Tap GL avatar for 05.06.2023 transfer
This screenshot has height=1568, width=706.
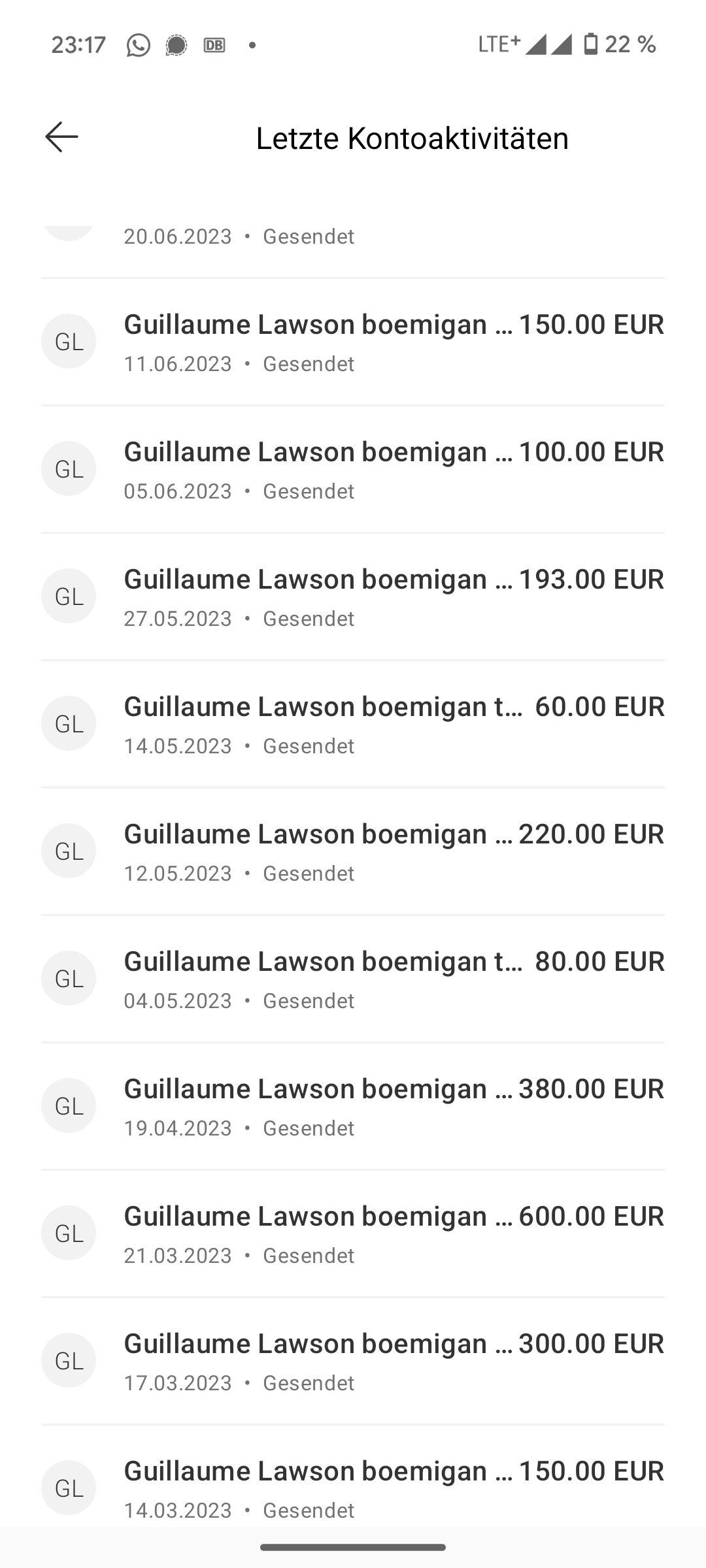click(x=69, y=468)
